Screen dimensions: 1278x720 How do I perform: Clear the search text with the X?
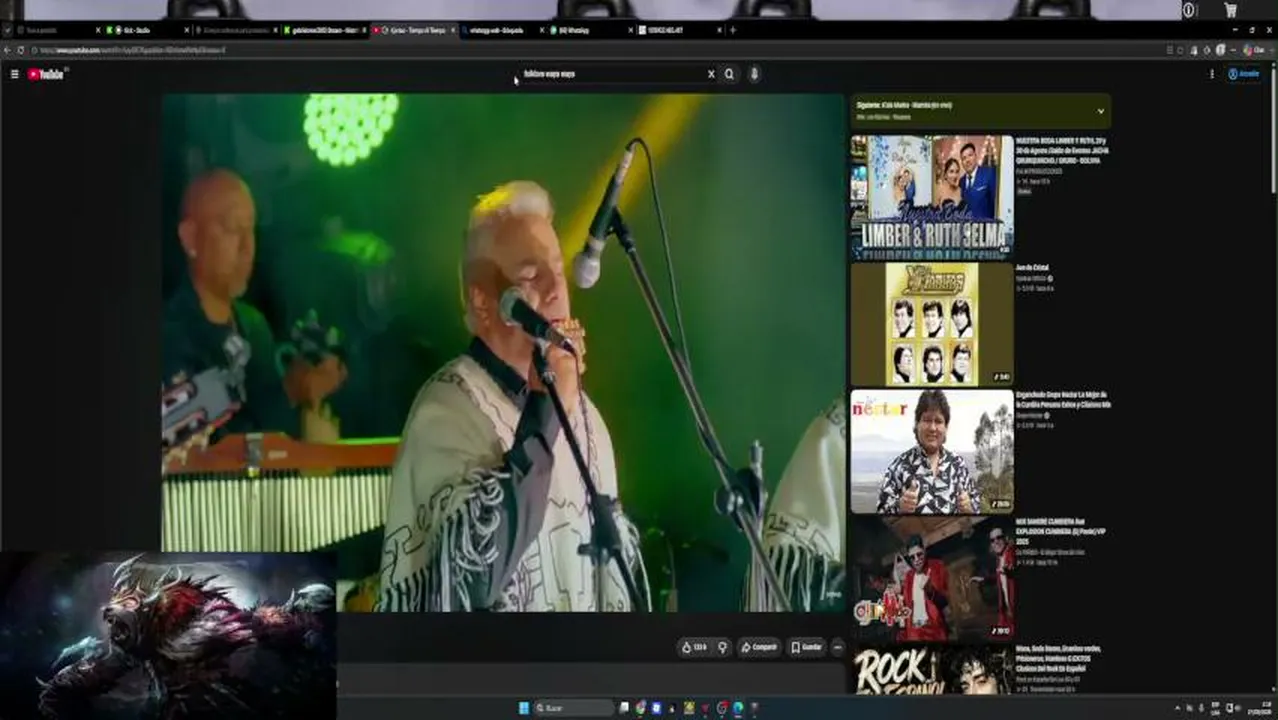[711, 74]
